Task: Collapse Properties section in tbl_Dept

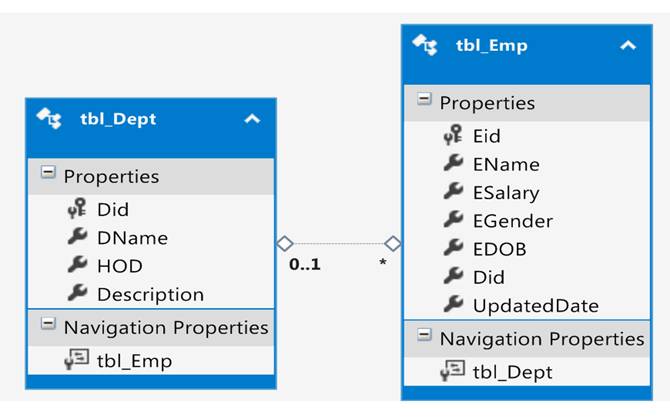Action: click(x=48, y=173)
